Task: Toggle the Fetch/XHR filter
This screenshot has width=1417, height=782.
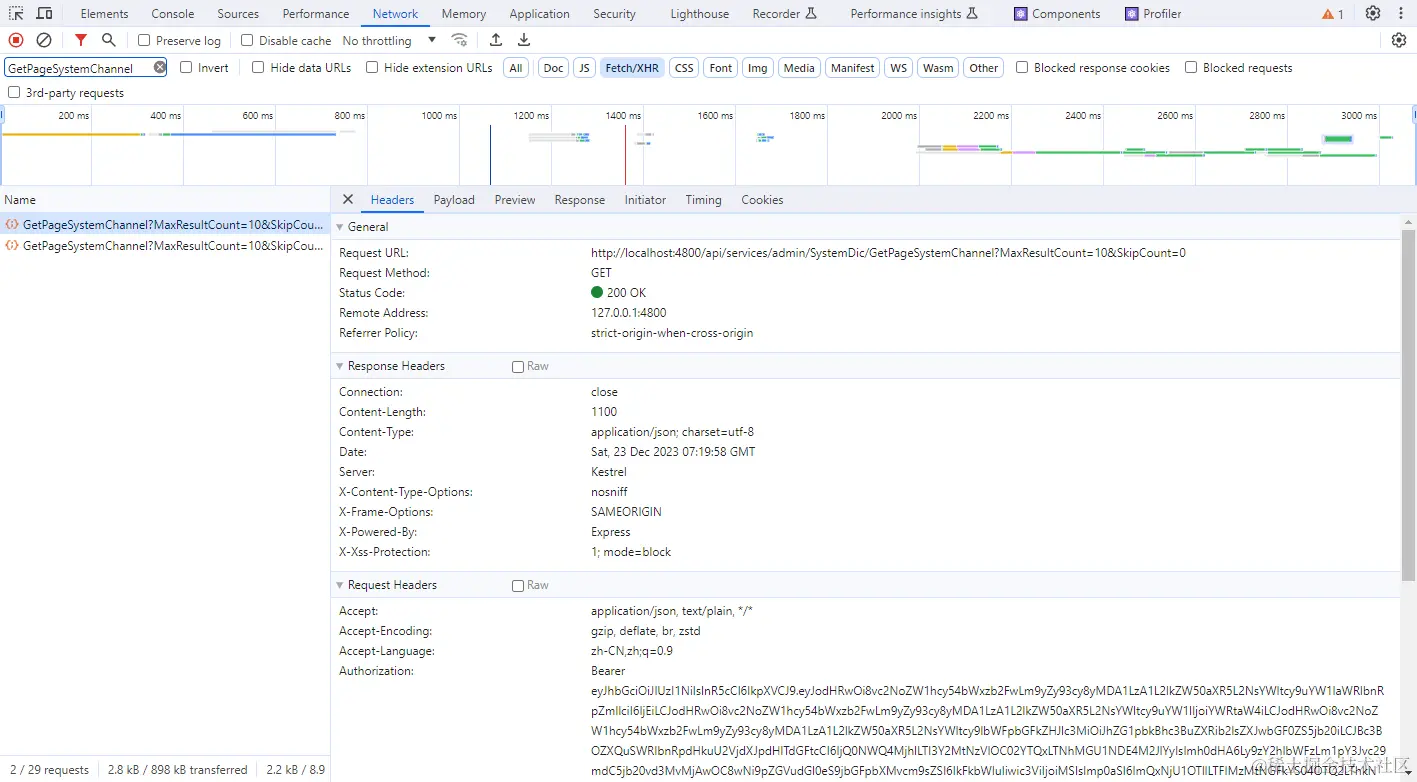Action: pos(632,68)
